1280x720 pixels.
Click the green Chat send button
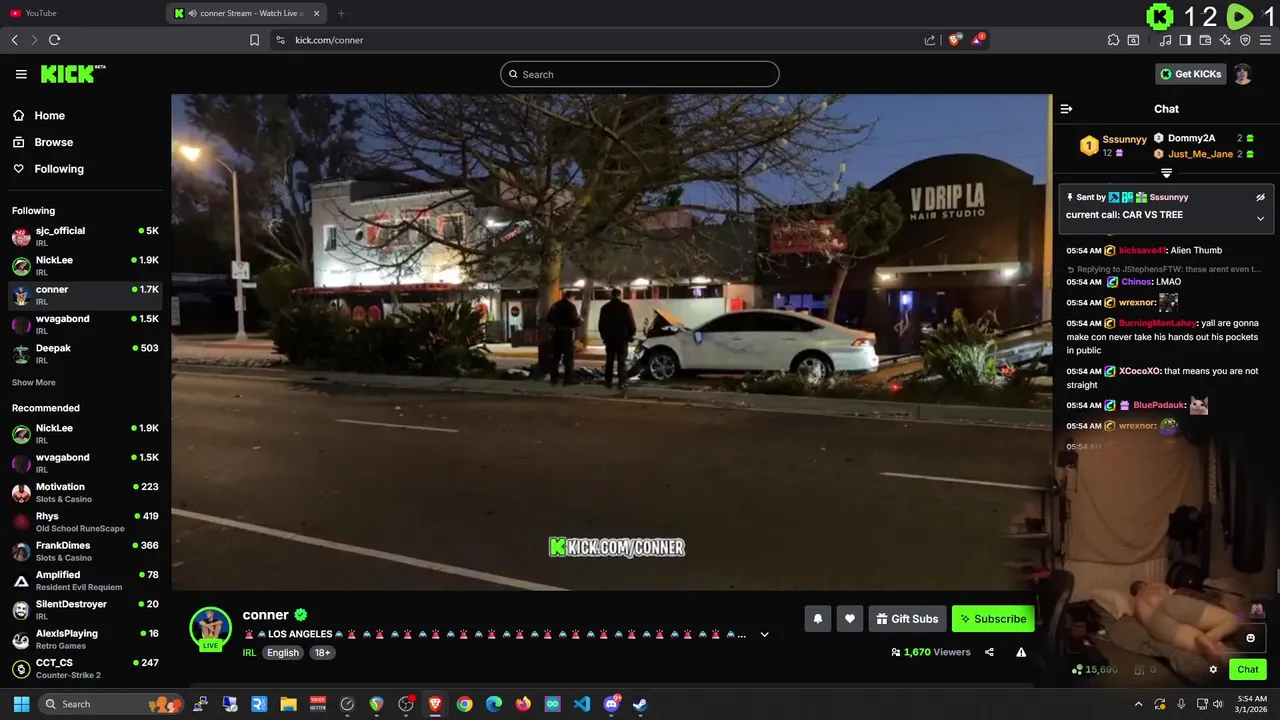click(x=1248, y=670)
